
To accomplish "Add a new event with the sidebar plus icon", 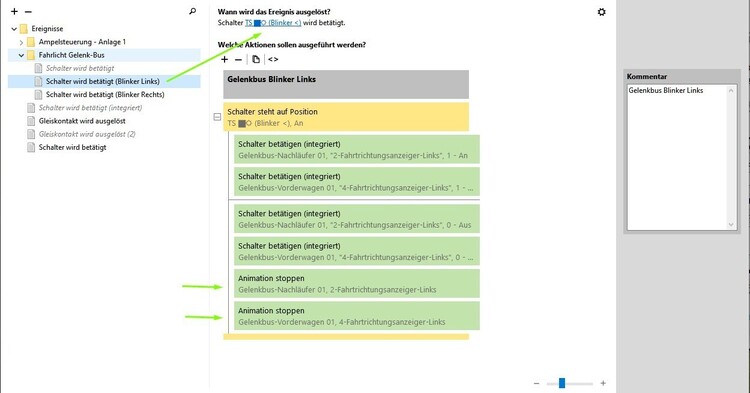I will pos(14,11).
